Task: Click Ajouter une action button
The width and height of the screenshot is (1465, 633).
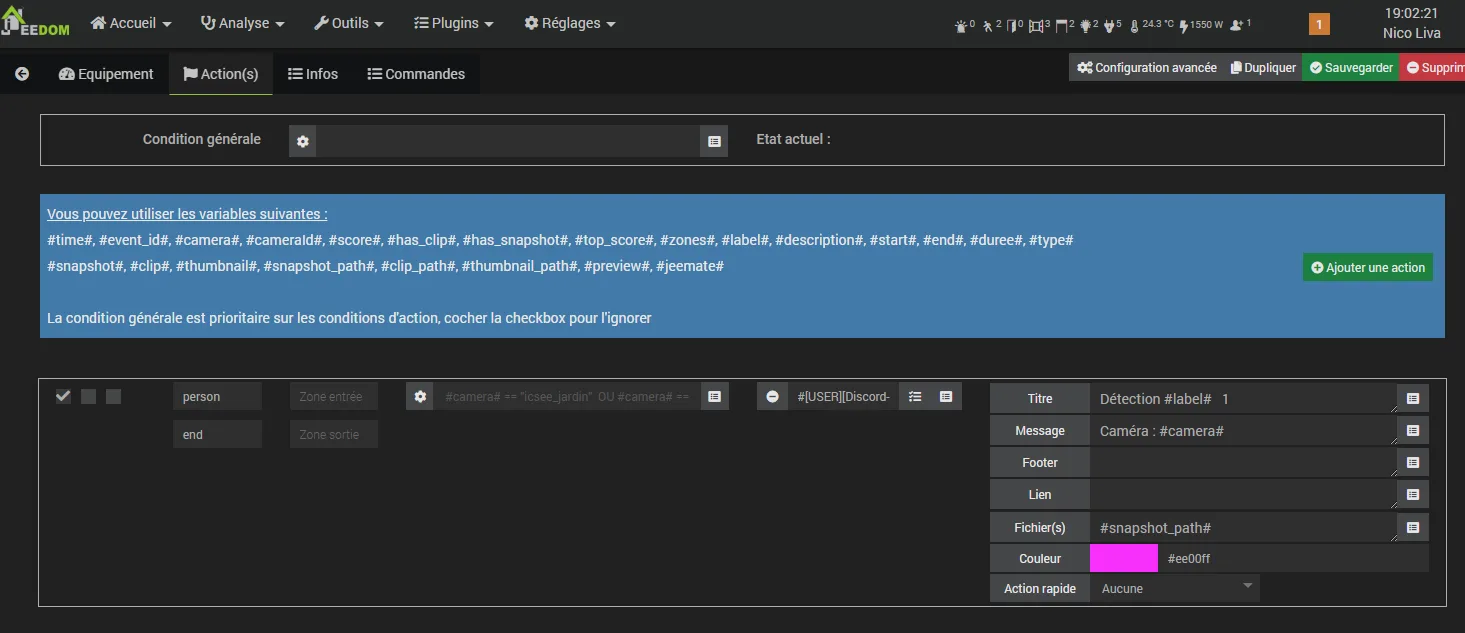Action: (1368, 267)
